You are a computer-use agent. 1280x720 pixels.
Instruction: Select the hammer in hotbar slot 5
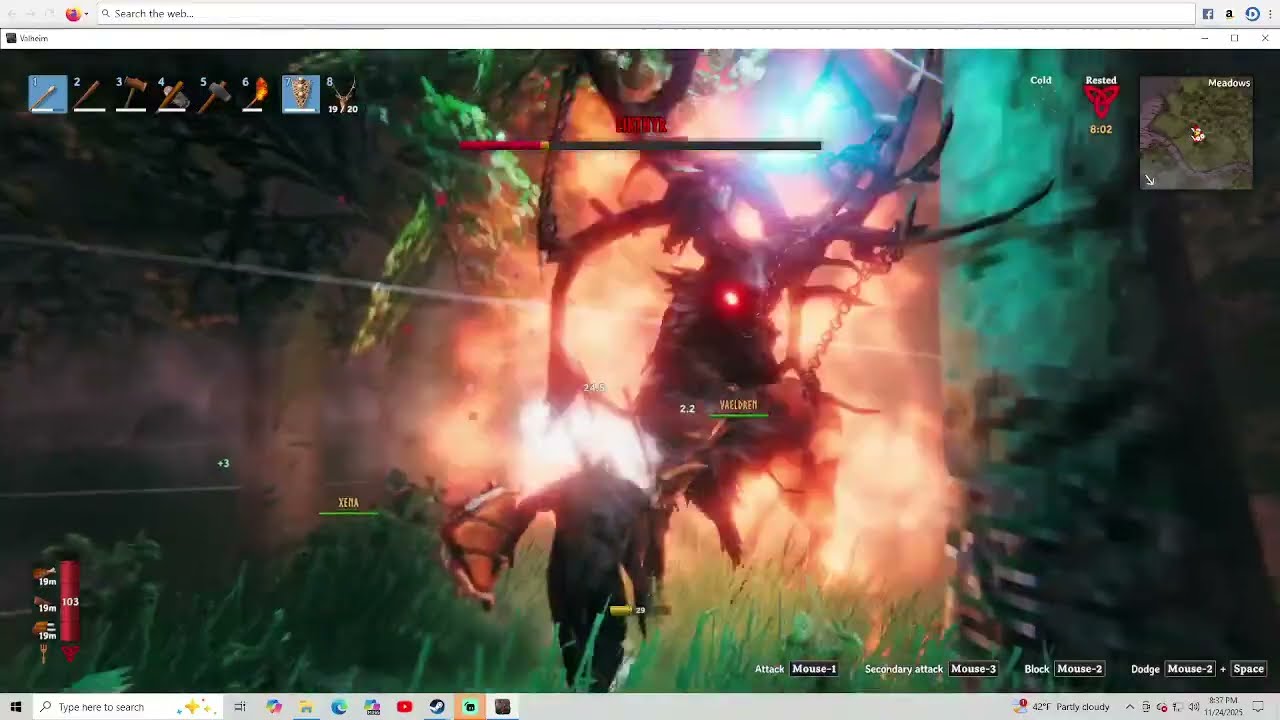(215, 94)
